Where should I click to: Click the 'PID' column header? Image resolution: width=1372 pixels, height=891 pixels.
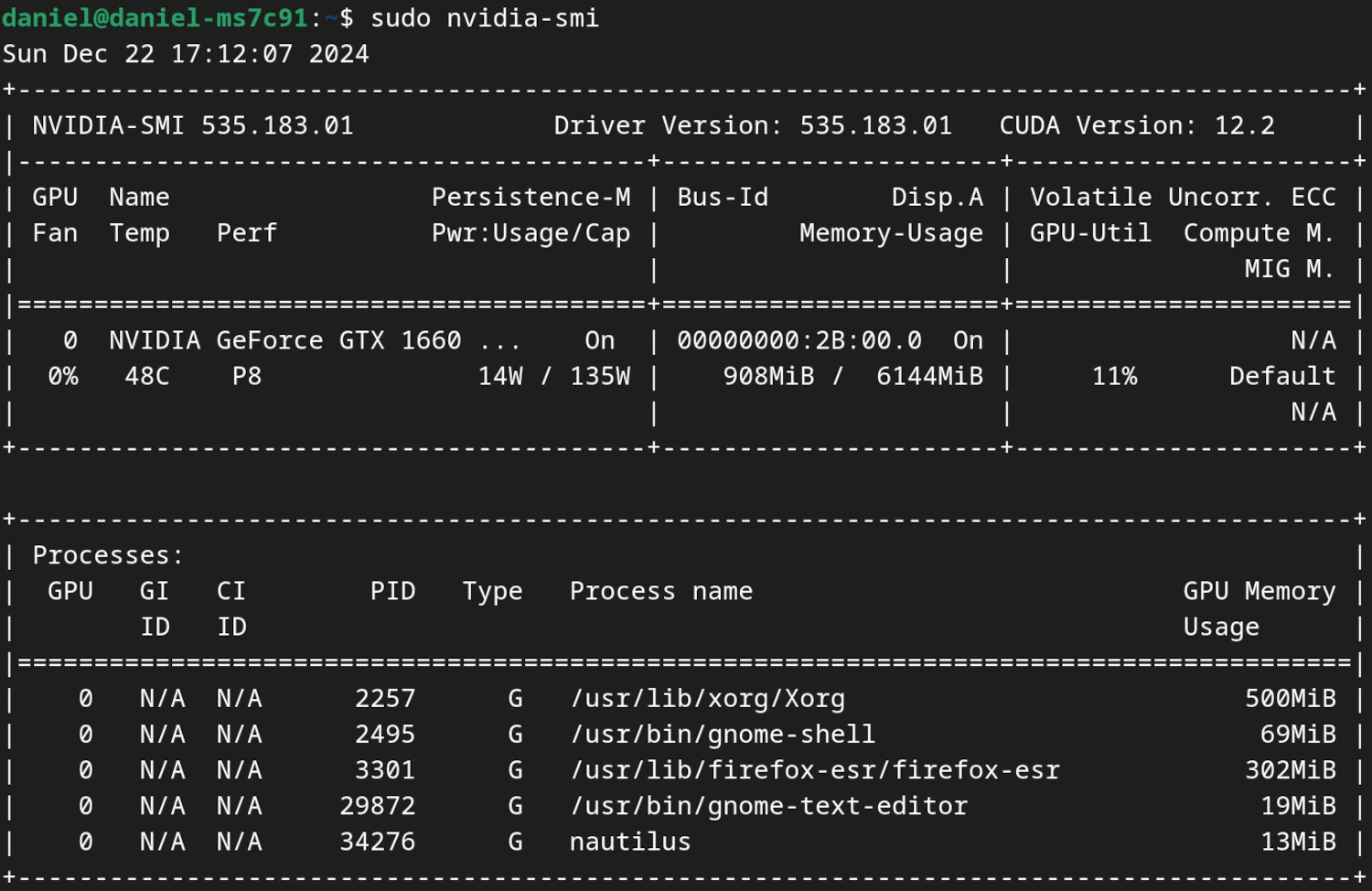[392, 591]
